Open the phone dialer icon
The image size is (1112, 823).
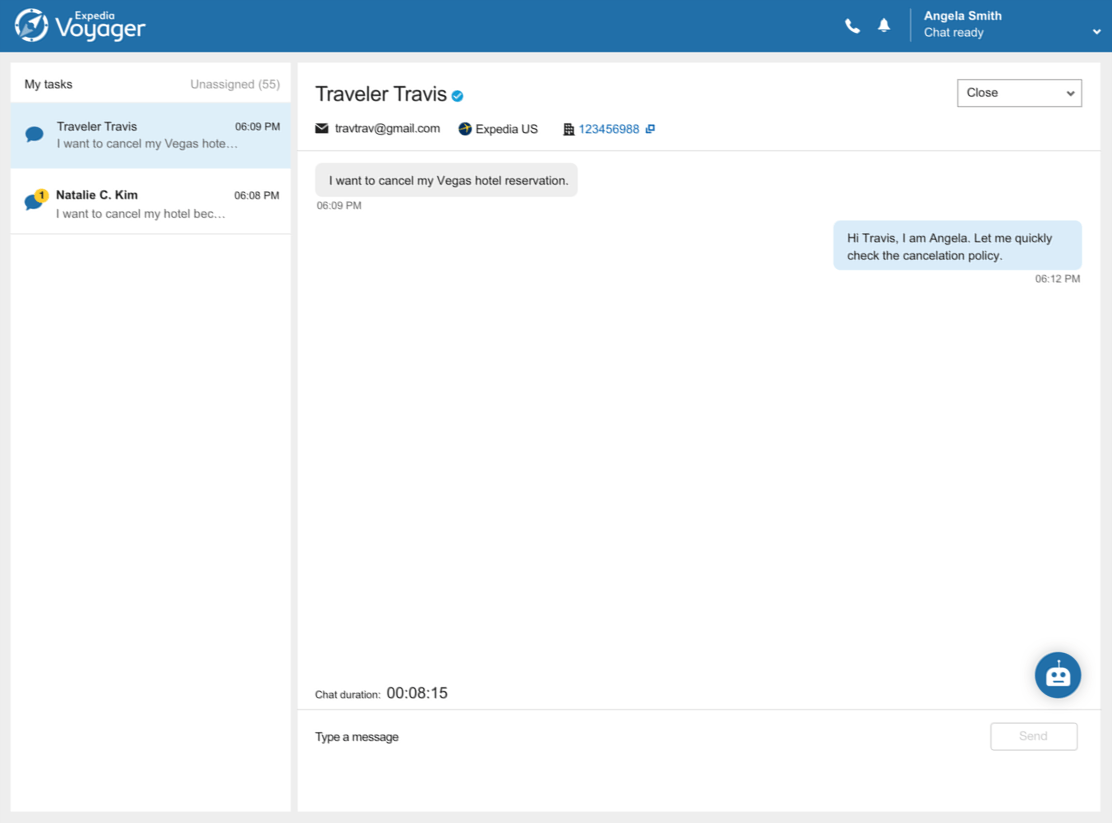(x=852, y=25)
